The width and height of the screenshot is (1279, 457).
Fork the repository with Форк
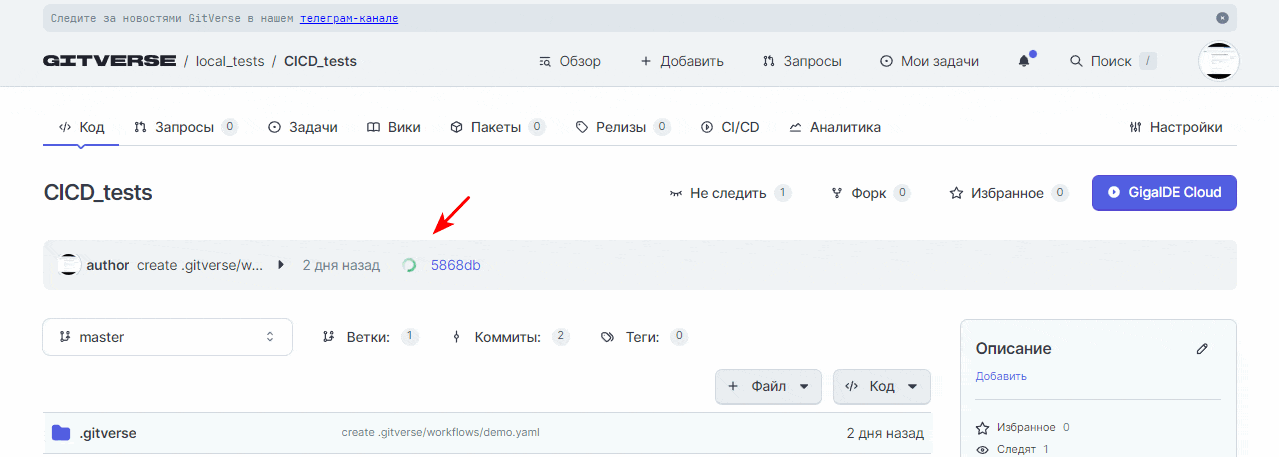870,193
